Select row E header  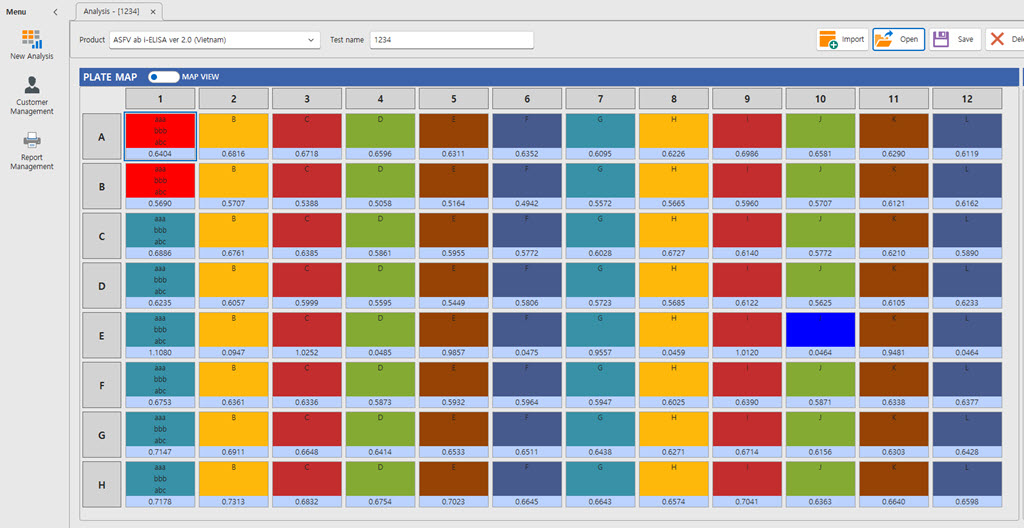click(x=101, y=336)
